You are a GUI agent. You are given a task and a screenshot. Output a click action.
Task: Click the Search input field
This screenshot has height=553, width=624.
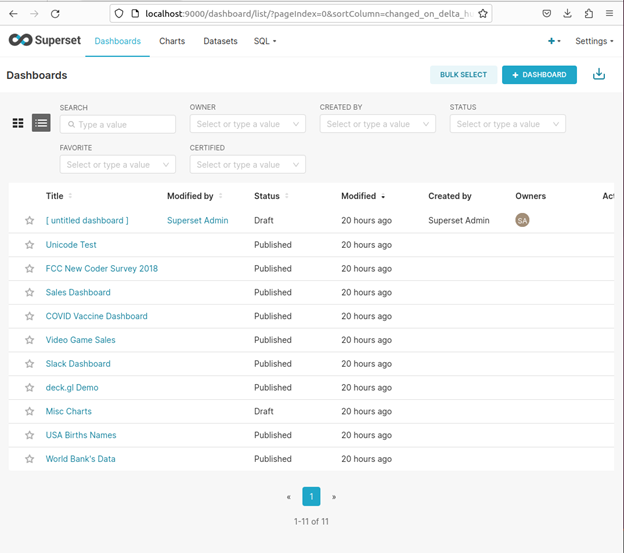[x=117, y=124]
